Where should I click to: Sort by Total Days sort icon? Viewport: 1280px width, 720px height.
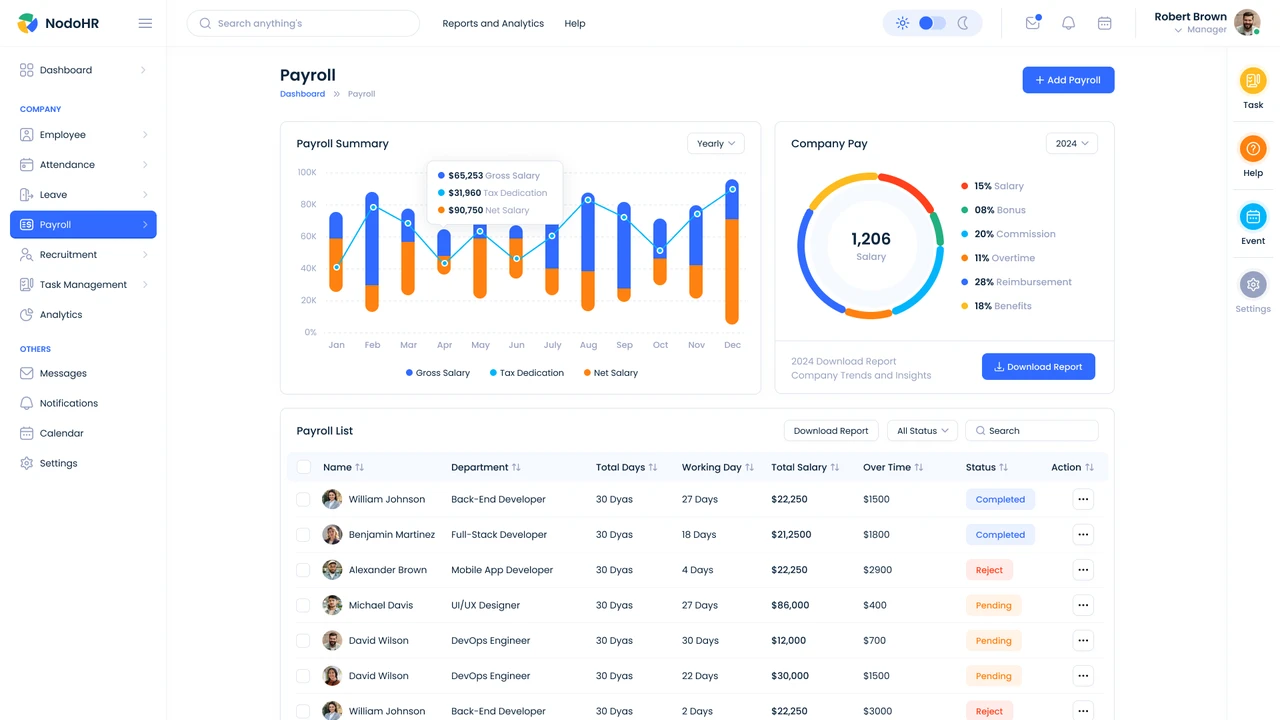point(653,467)
